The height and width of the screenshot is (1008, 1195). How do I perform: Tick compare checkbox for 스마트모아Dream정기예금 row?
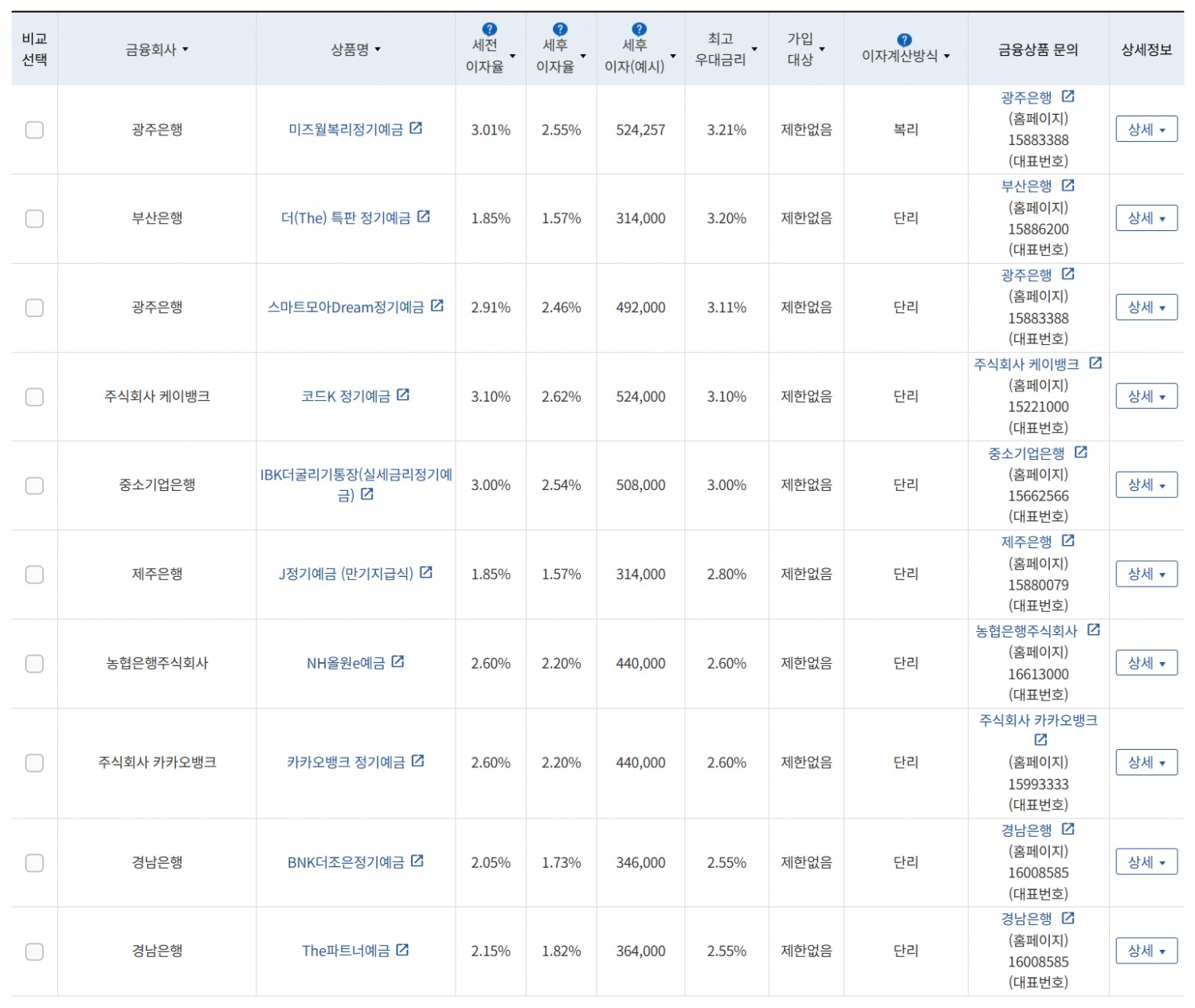tap(34, 308)
